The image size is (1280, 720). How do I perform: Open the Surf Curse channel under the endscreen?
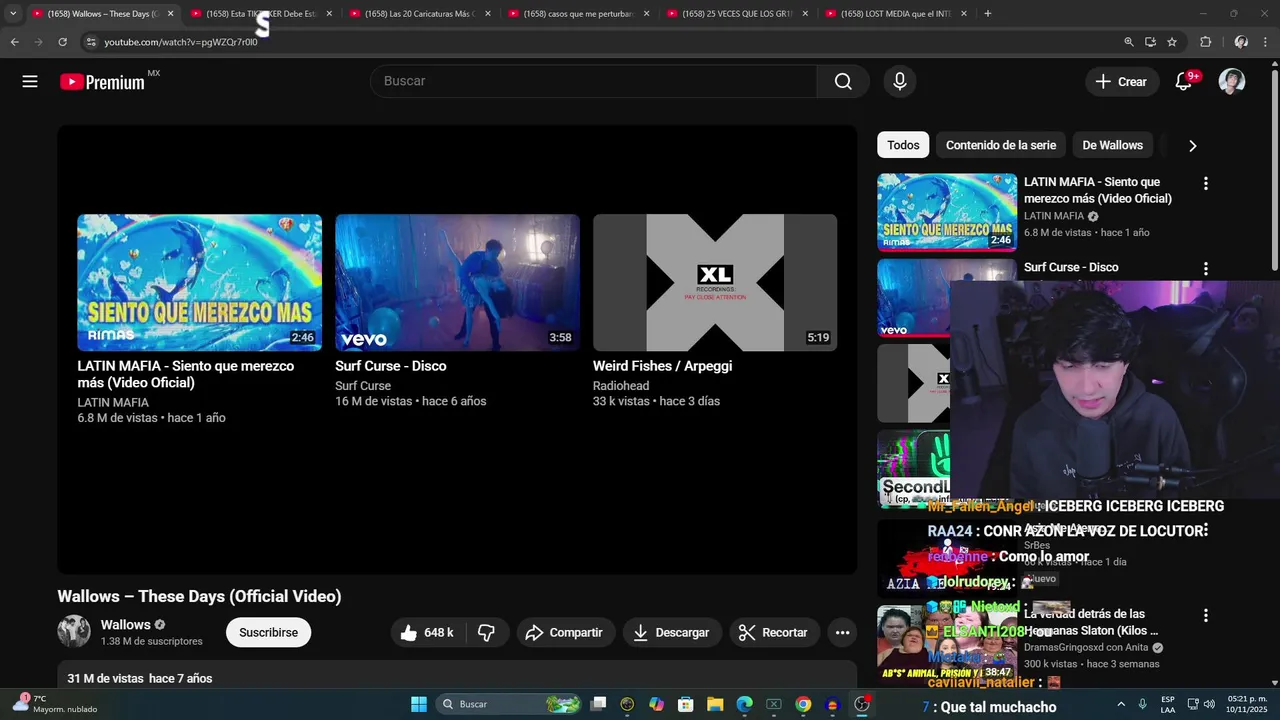[x=363, y=386]
